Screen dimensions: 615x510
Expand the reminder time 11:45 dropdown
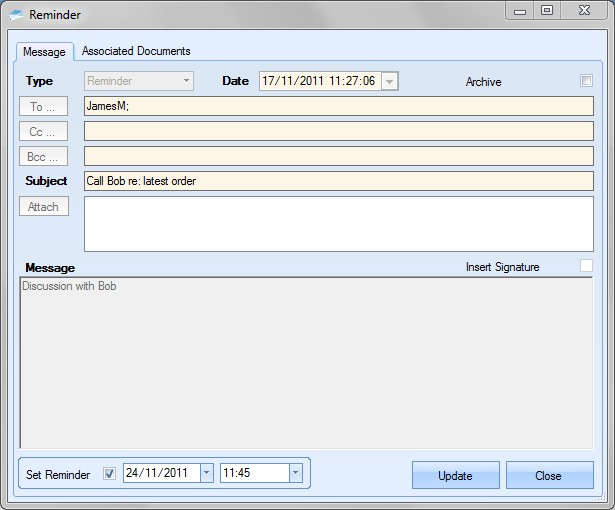tap(295, 474)
